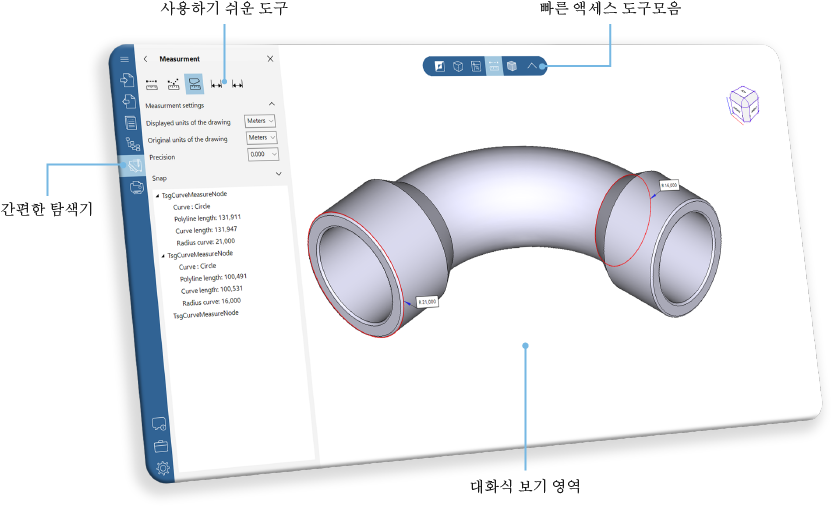This screenshot has height=506, width=831.
Task: Select 'Curve : Circle' under second node
Action: tap(197, 266)
